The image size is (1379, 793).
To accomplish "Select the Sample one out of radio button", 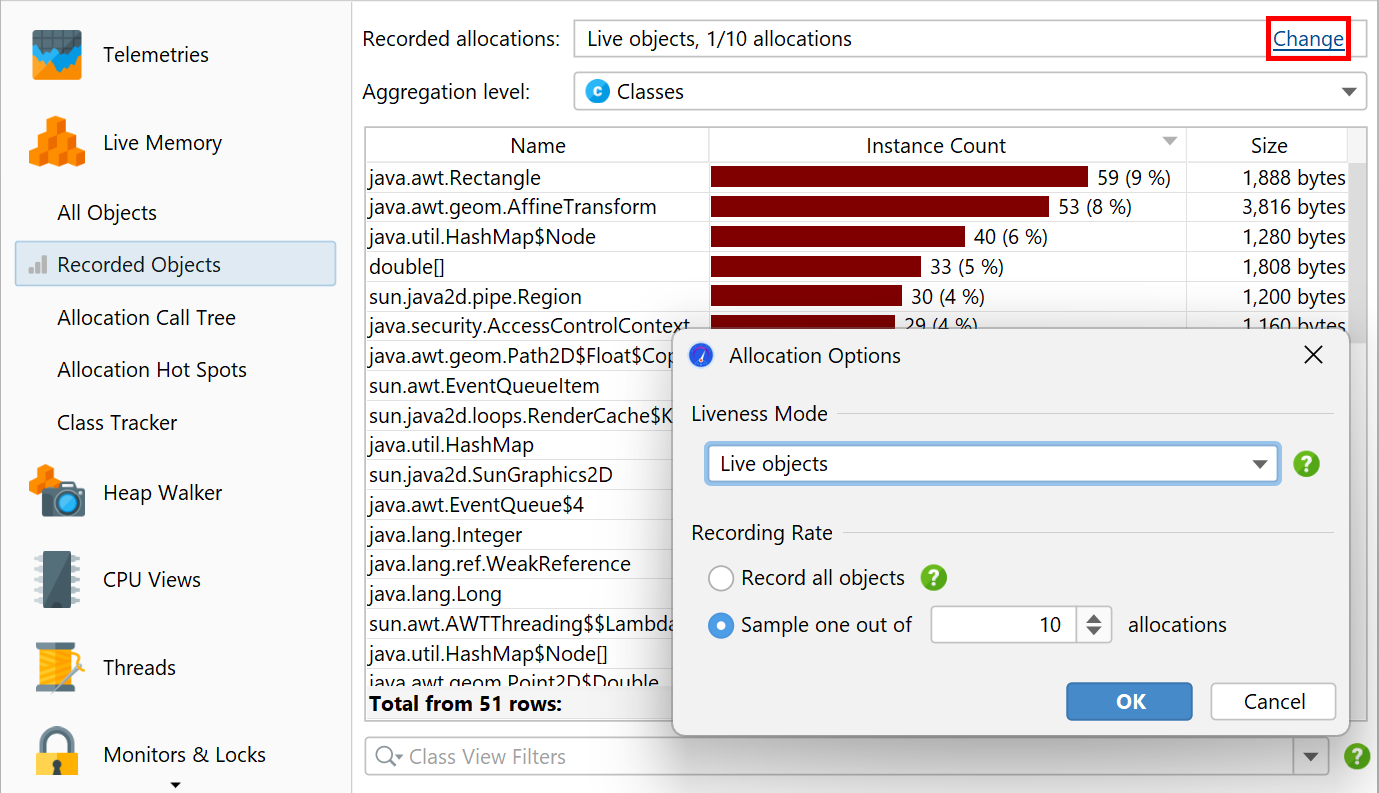I will pyautogui.click(x=721, y=625).
